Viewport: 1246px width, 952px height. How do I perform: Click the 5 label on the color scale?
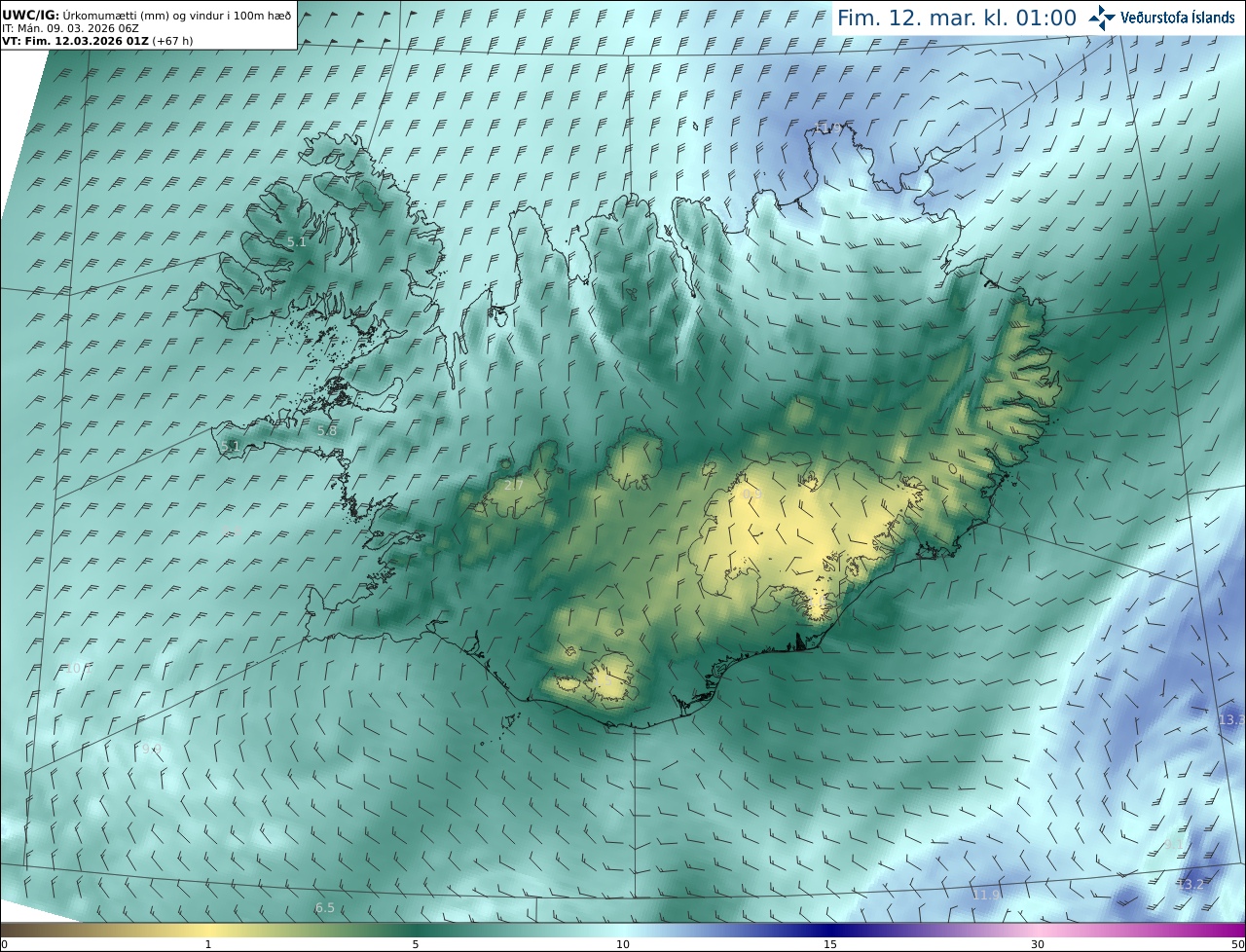pyautogui.click(x=416, y=944)
